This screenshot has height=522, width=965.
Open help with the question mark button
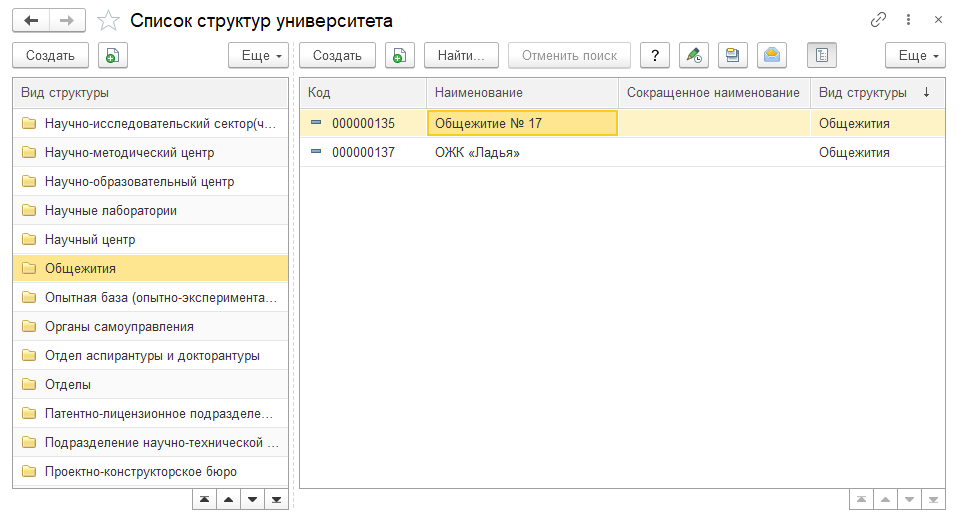click(655, 55)
